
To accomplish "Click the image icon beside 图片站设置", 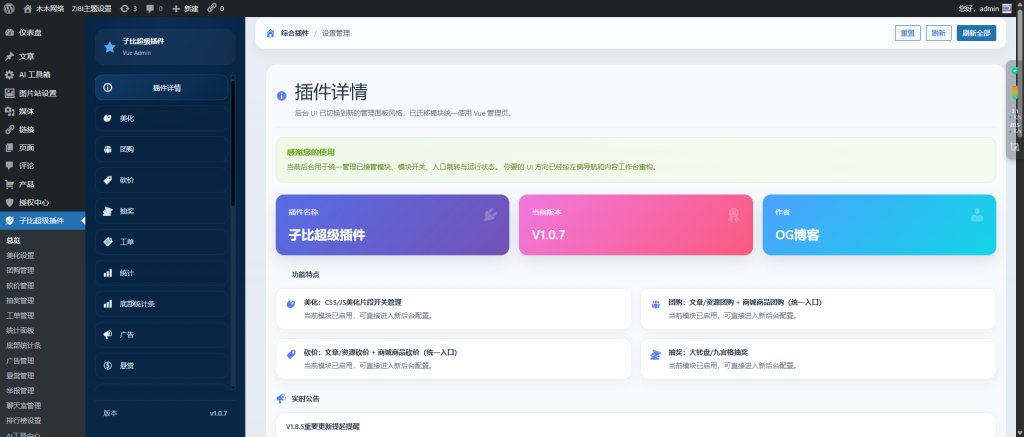I will pyautogui.click(x=9, y=93).
